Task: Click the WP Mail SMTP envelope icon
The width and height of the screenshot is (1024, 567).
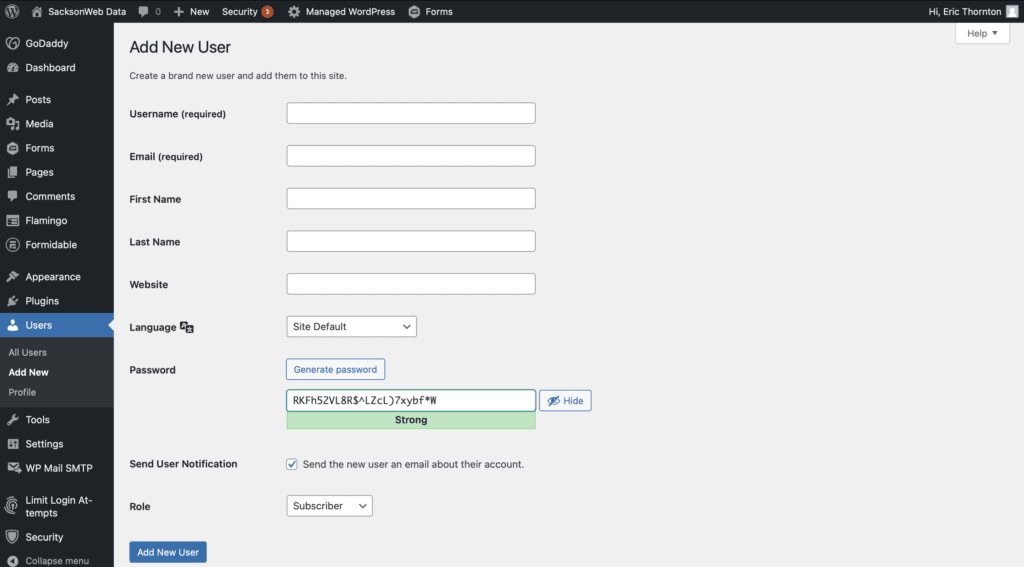Action: (x=12, y=468)
